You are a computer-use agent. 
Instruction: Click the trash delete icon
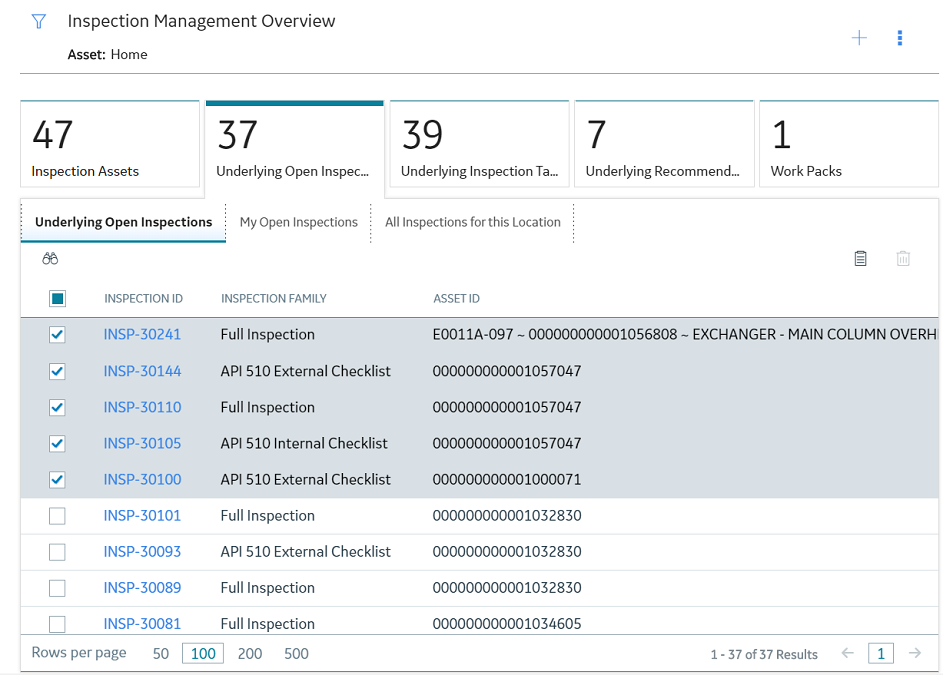tap(903, 259)
